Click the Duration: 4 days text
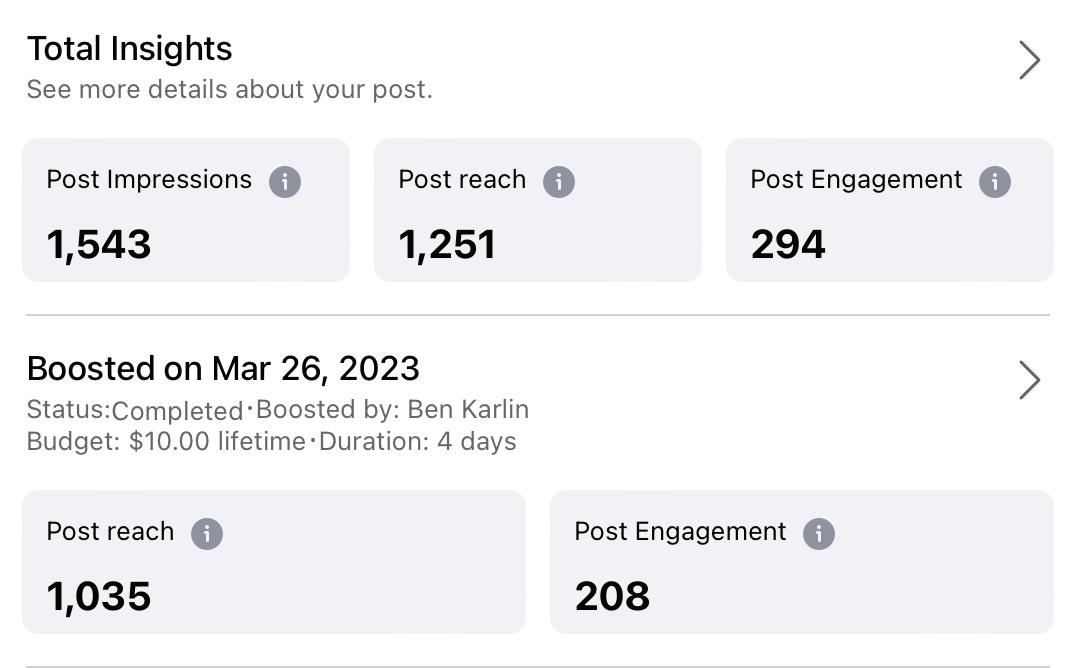1080x668 pixels. [x=418, y=442]
